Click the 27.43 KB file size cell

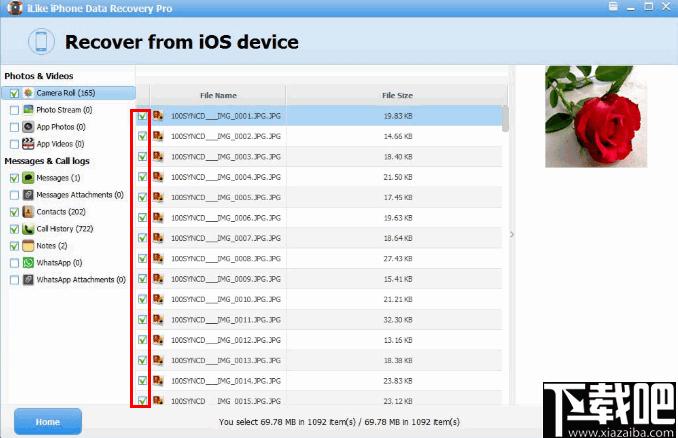click(398, 259)
